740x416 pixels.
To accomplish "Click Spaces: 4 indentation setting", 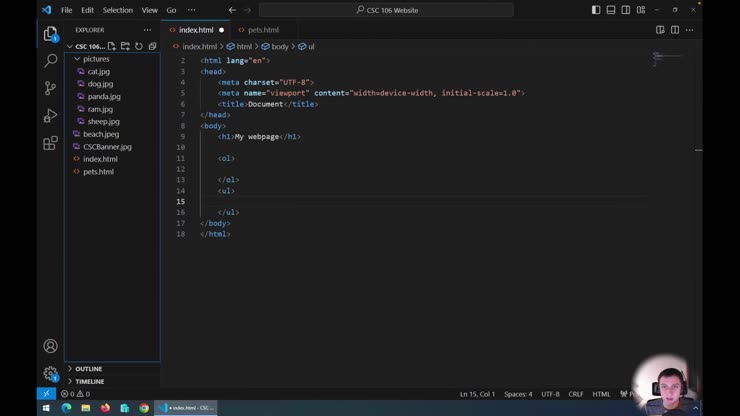I will point(518,394).
